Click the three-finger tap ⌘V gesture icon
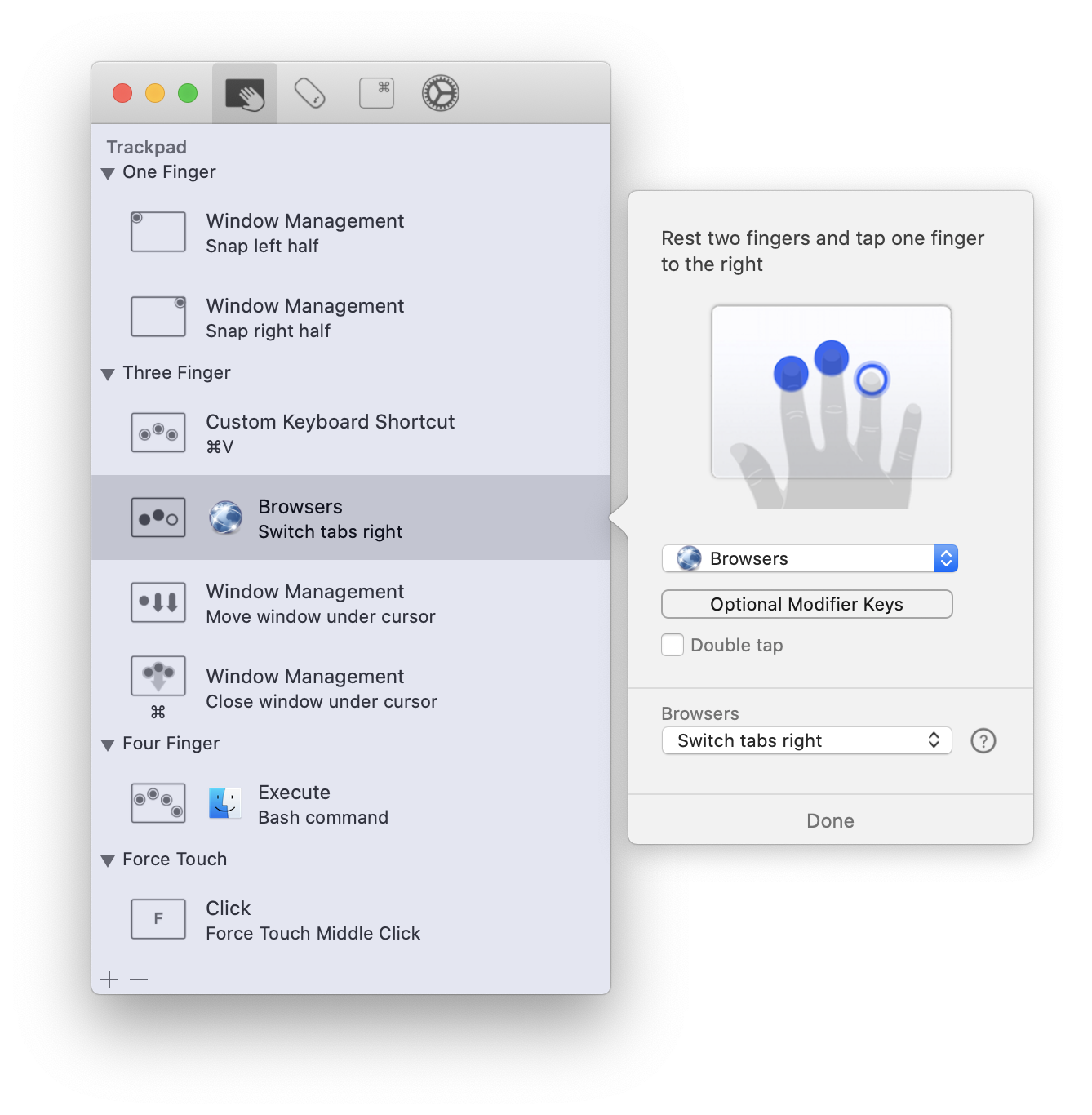1092x1115 pixels. click(158, 433)
